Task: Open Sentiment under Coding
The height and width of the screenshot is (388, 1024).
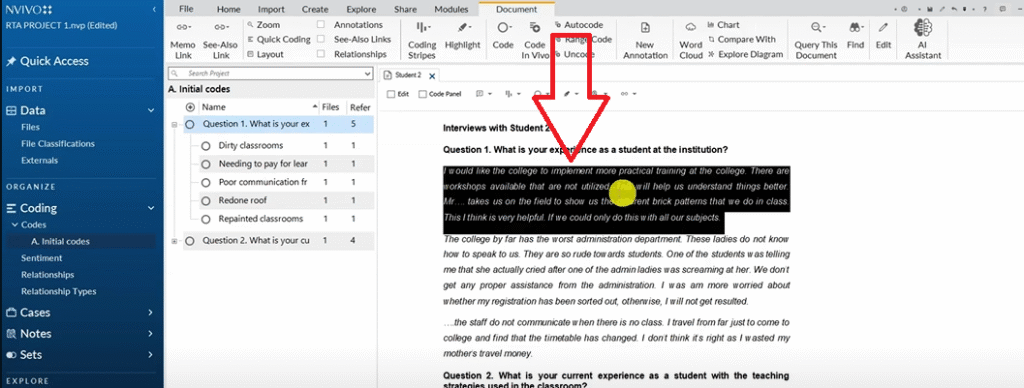Action: click(x=42, y=258)
